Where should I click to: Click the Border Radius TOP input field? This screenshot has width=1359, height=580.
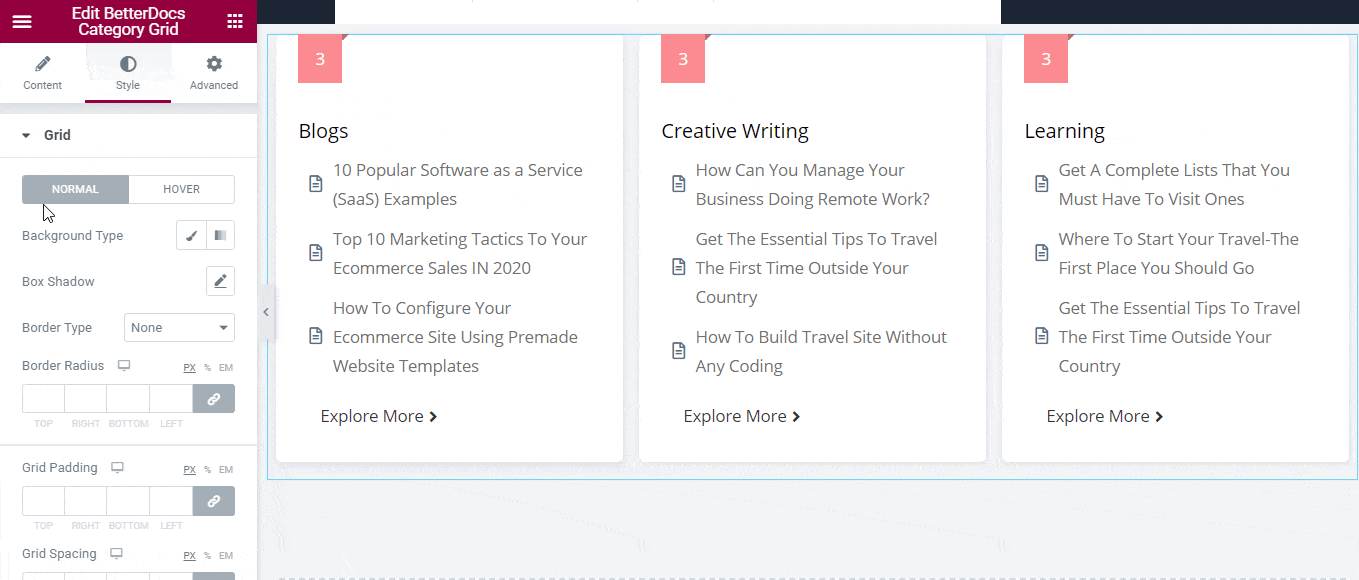(42, 398)
